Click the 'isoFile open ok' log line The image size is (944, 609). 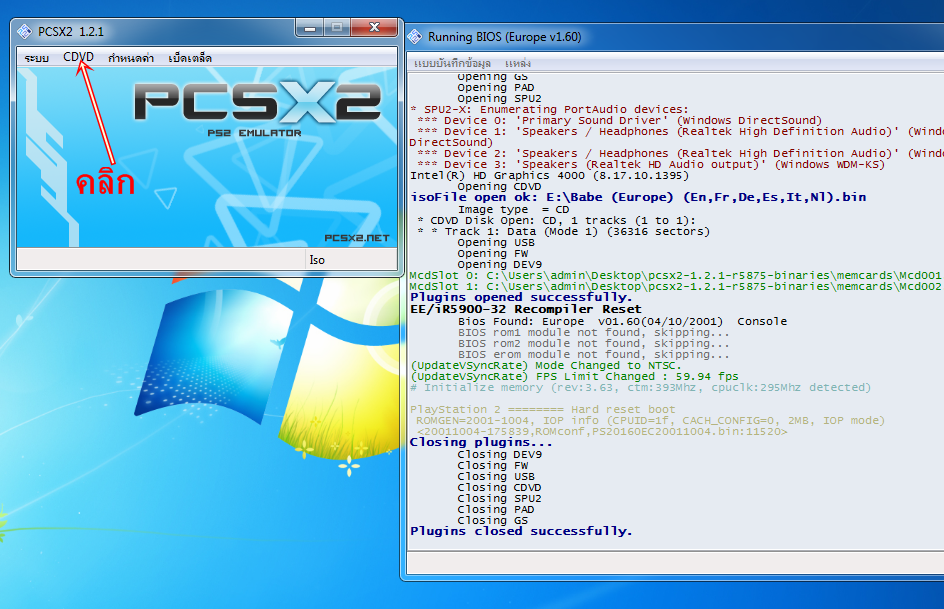click(638, 197)
